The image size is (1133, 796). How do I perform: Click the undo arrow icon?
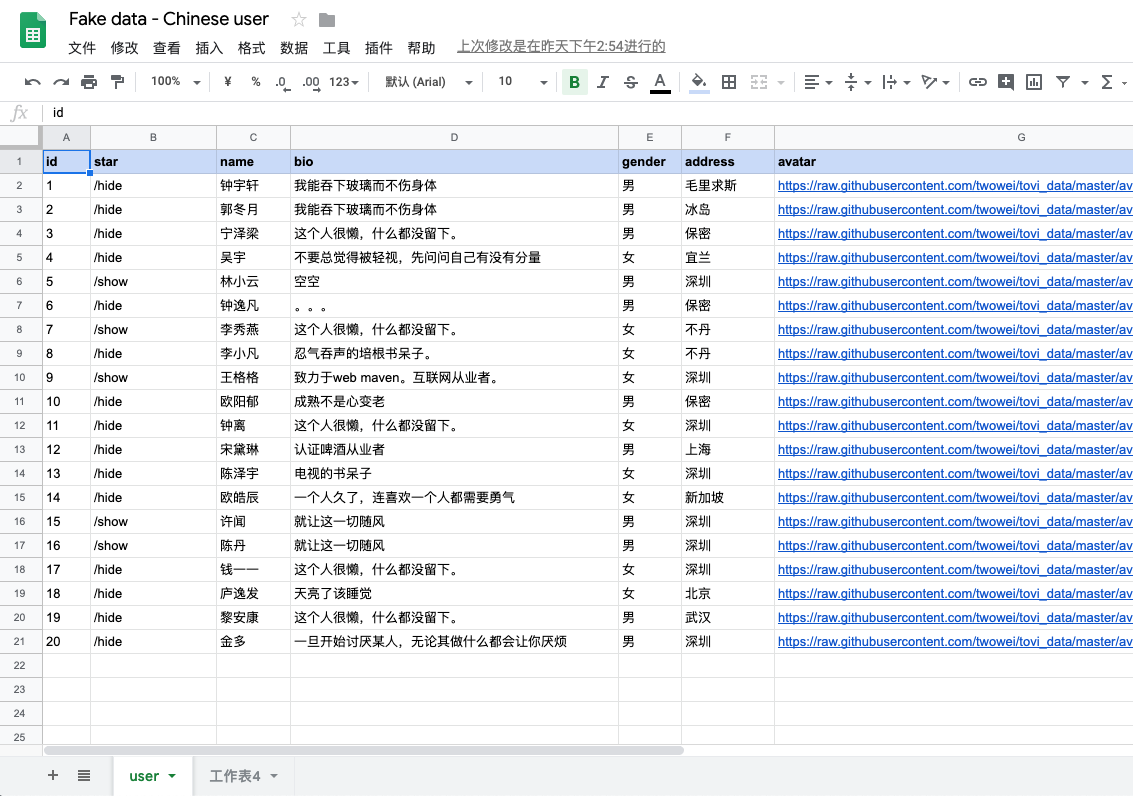point(33,82)
